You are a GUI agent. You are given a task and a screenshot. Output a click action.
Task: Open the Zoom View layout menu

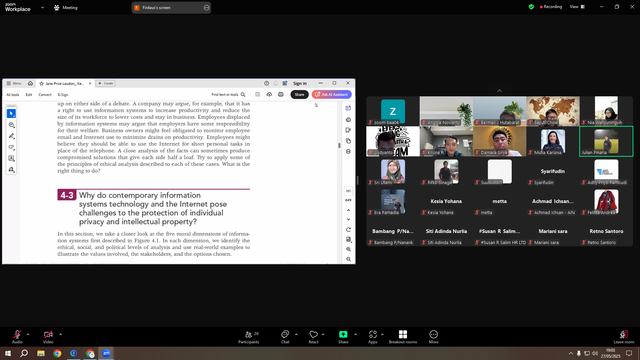577,7
